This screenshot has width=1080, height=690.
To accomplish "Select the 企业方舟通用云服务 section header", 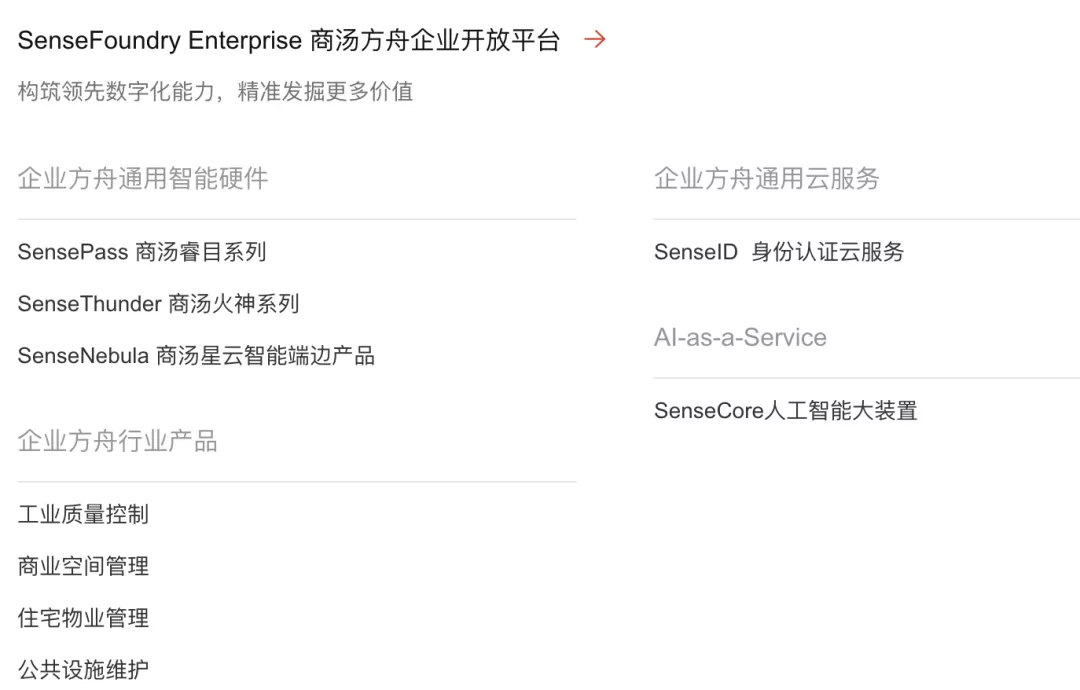I will 767,179.
